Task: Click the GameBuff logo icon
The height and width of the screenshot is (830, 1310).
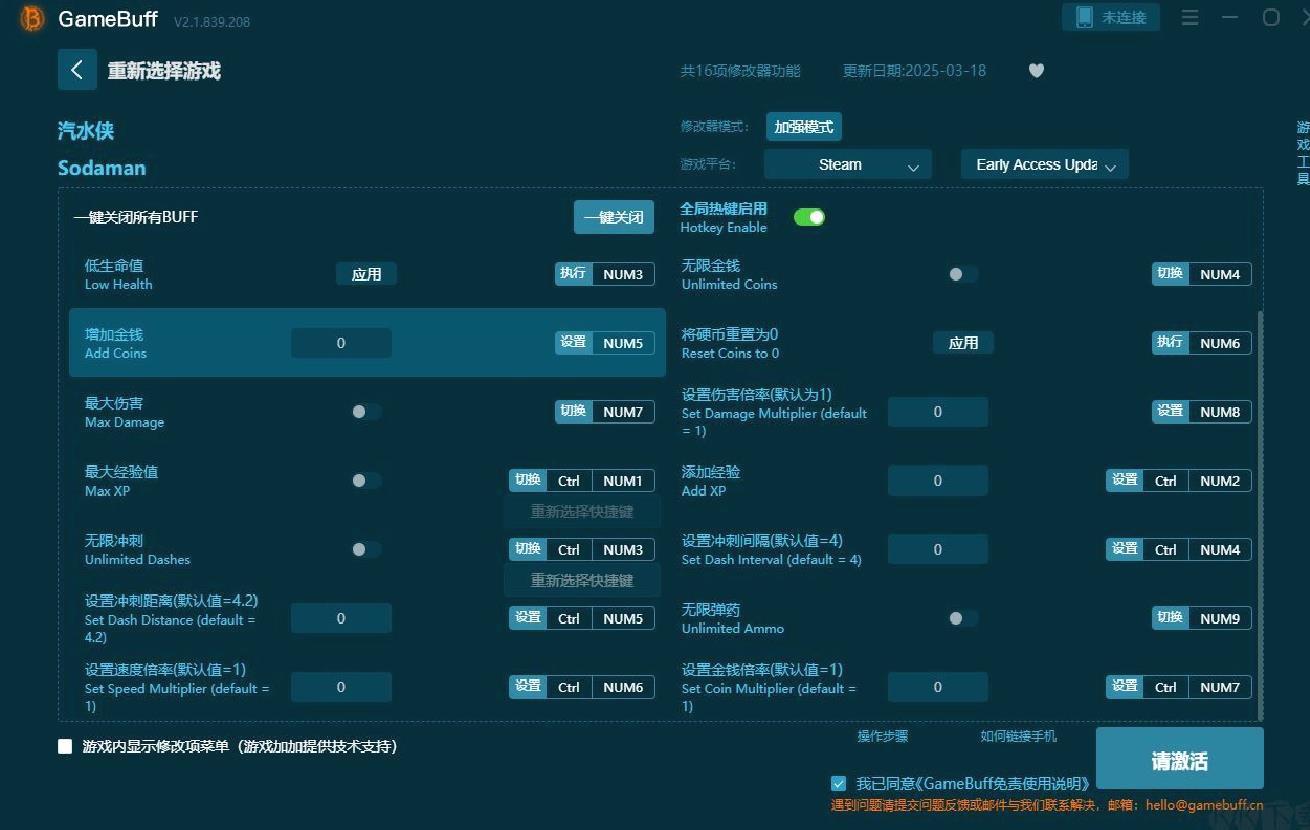Action: (x=33, y=19)
